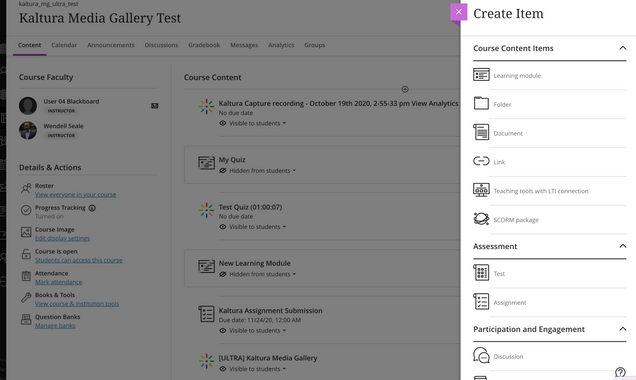Toggle eye icon for Test Quiz
Viewport: 636px width, 380px height.
pyautogui.click(x=223, y=227)
